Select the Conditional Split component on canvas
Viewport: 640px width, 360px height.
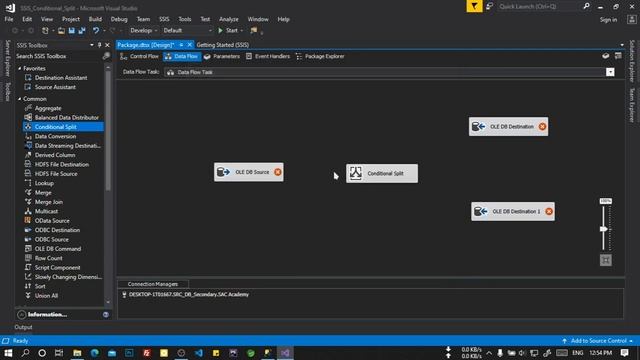coord(382,173)
